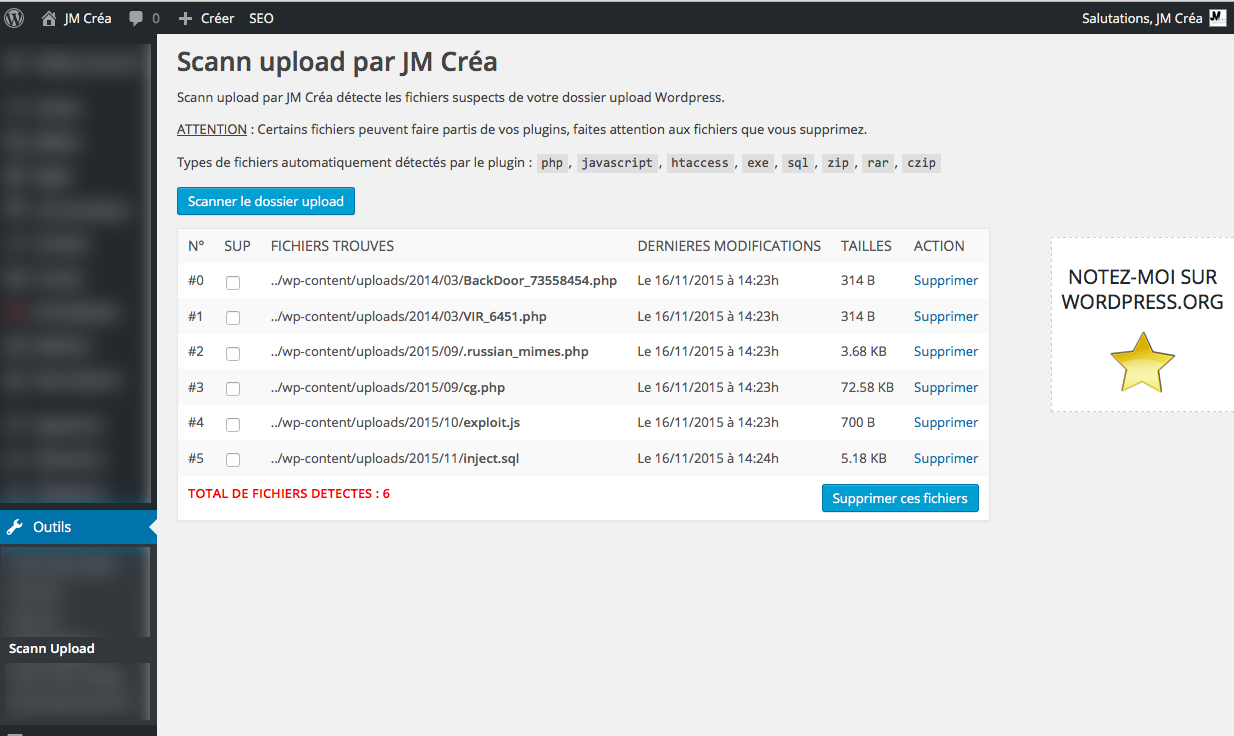1234x736 pixels.
Task: Click file path inject.sql
Action: click(395, 458)
